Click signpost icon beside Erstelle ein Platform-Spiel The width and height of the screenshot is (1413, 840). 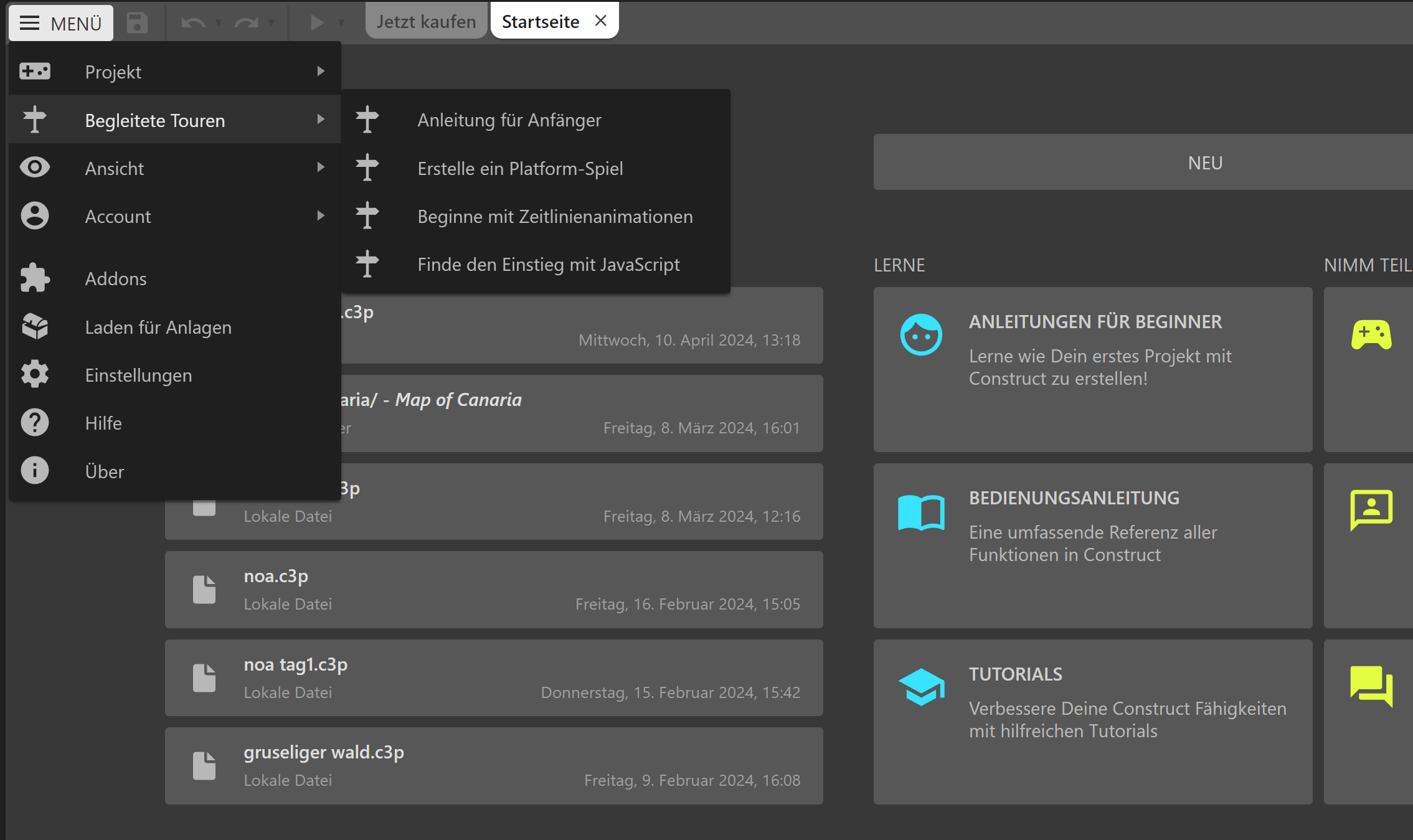[x=367, y=168]
